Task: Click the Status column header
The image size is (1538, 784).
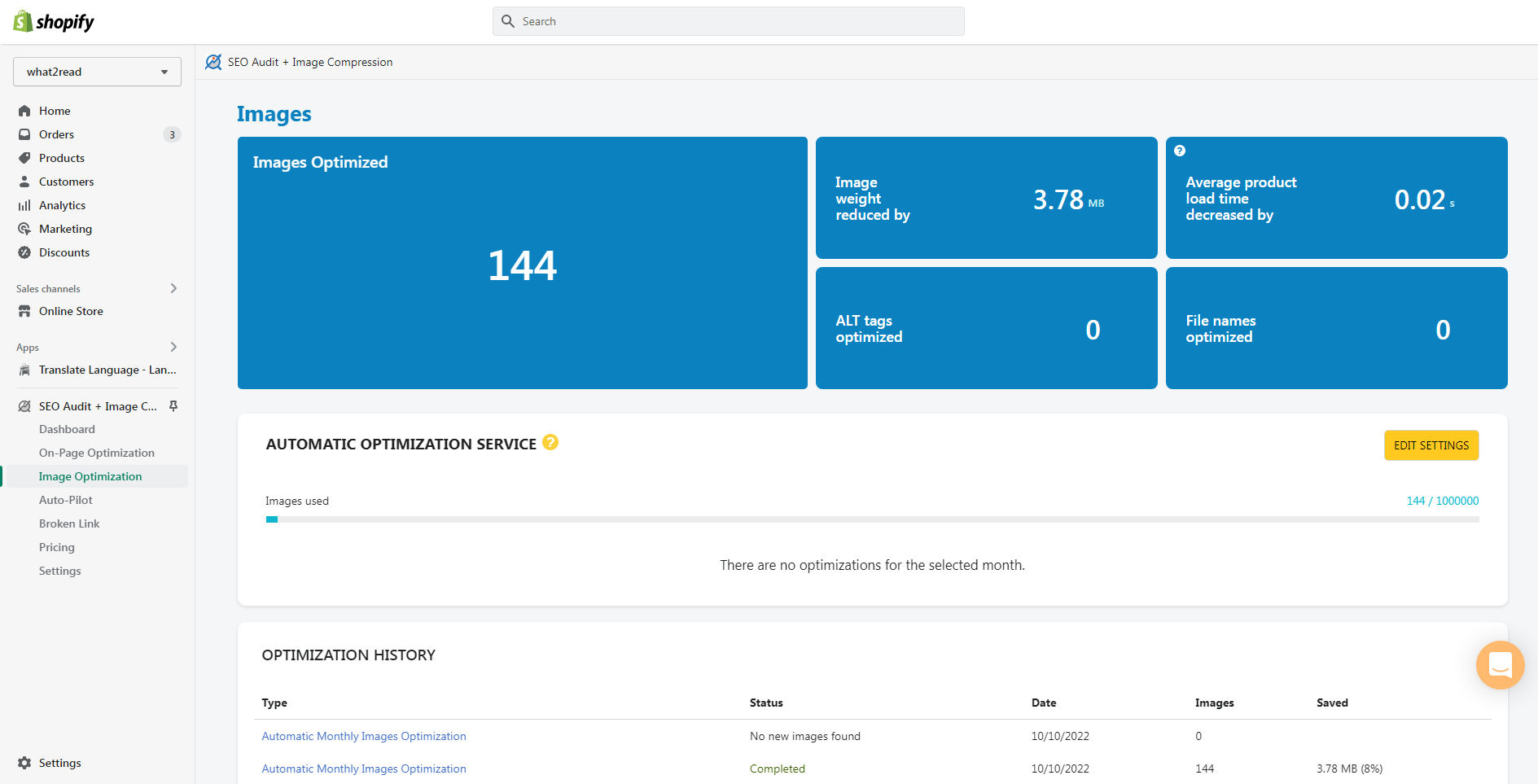Action: pyautogui.click(x=766, y=703)
